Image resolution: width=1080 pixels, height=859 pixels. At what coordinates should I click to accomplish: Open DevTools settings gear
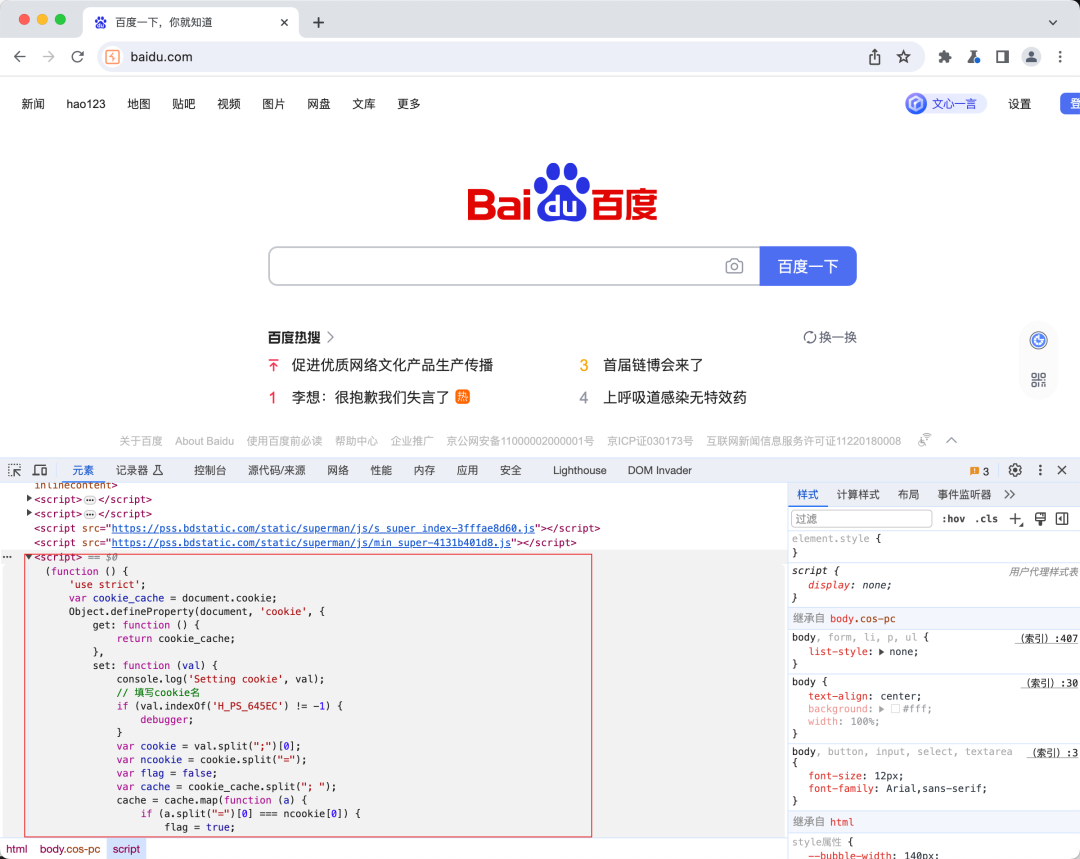pyautogui.click(x=1015, y=470)
